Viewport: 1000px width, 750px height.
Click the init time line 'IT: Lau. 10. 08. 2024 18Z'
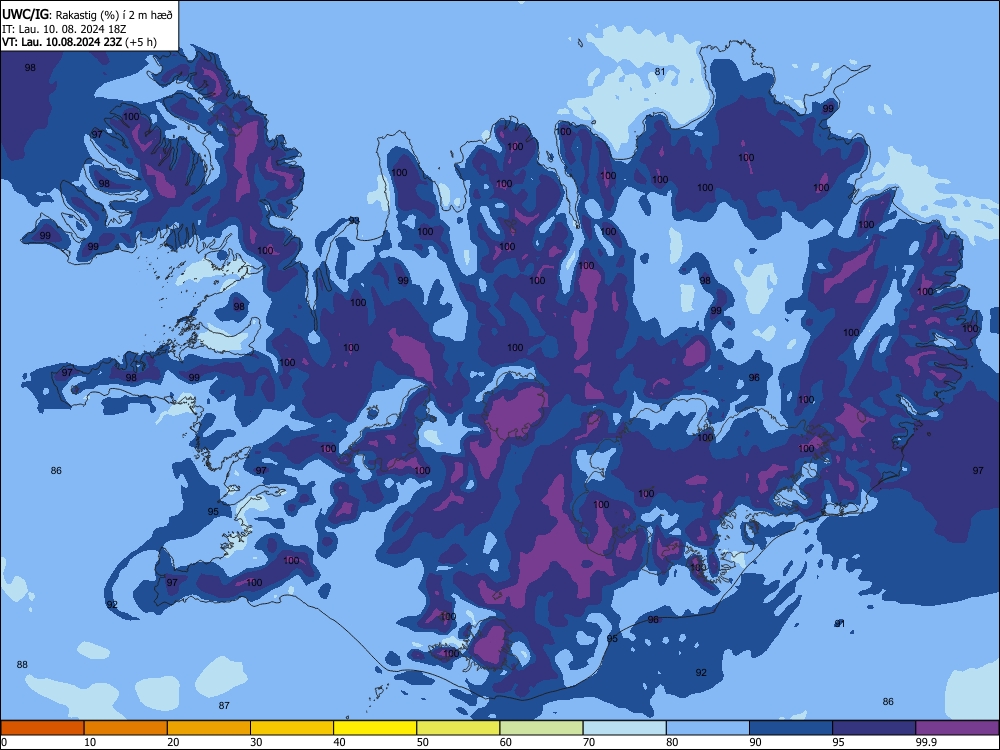coord(64,29)
